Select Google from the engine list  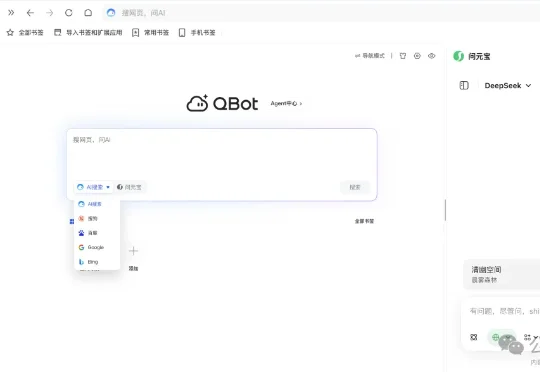coord(97,247)
